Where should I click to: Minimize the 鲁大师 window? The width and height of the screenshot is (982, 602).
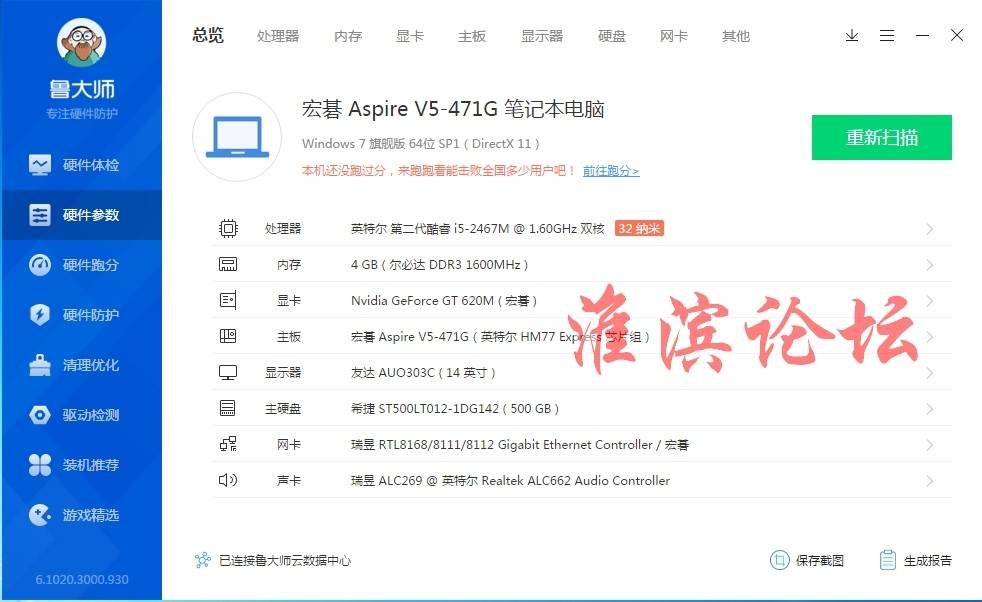tap(922, 36)
